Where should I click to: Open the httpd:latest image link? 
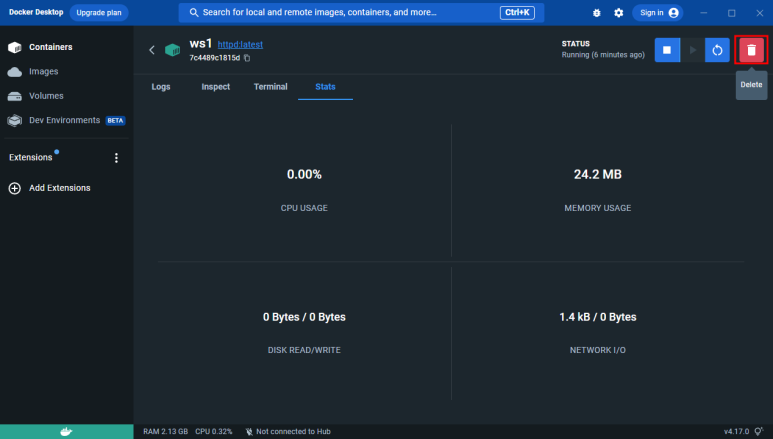point(240,44)
